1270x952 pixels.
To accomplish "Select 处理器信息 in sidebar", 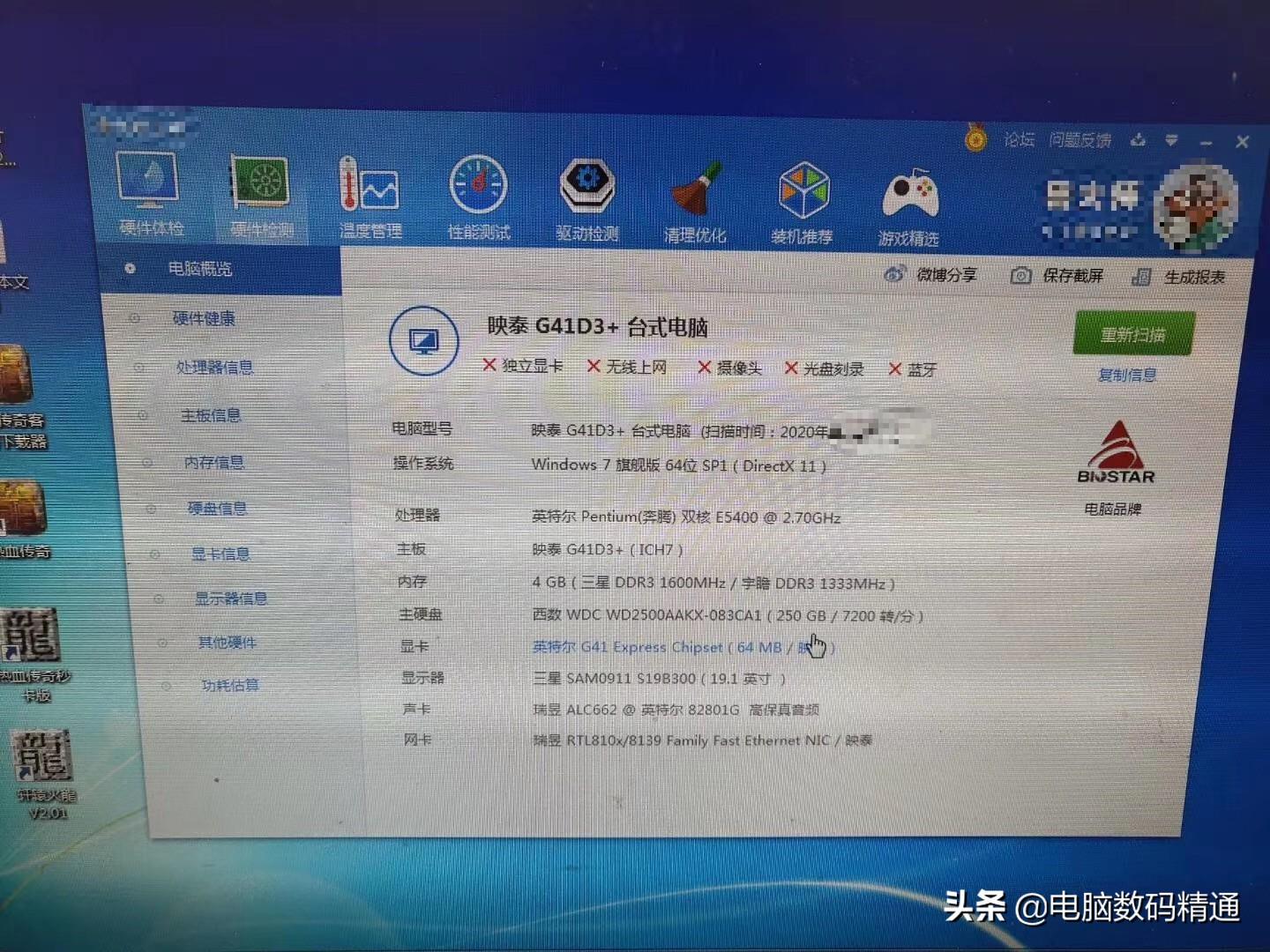I will click(214, 367).
